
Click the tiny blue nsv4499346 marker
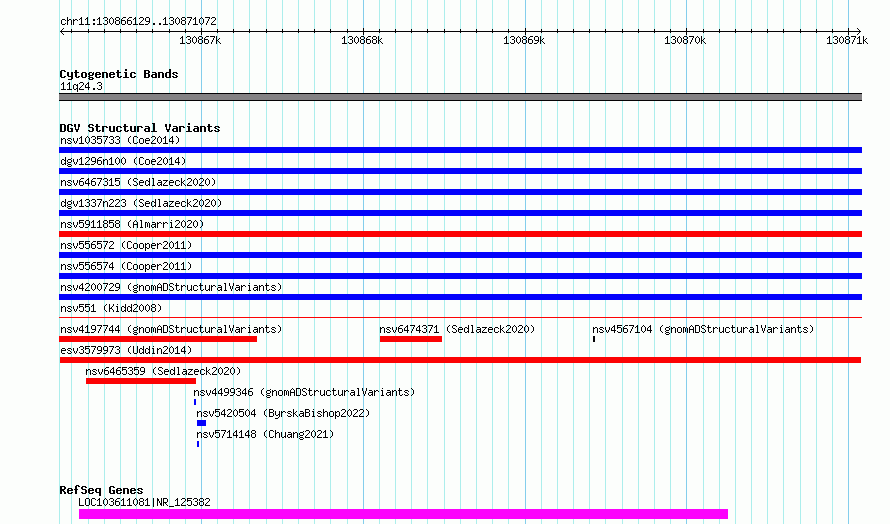coord(195,402)
